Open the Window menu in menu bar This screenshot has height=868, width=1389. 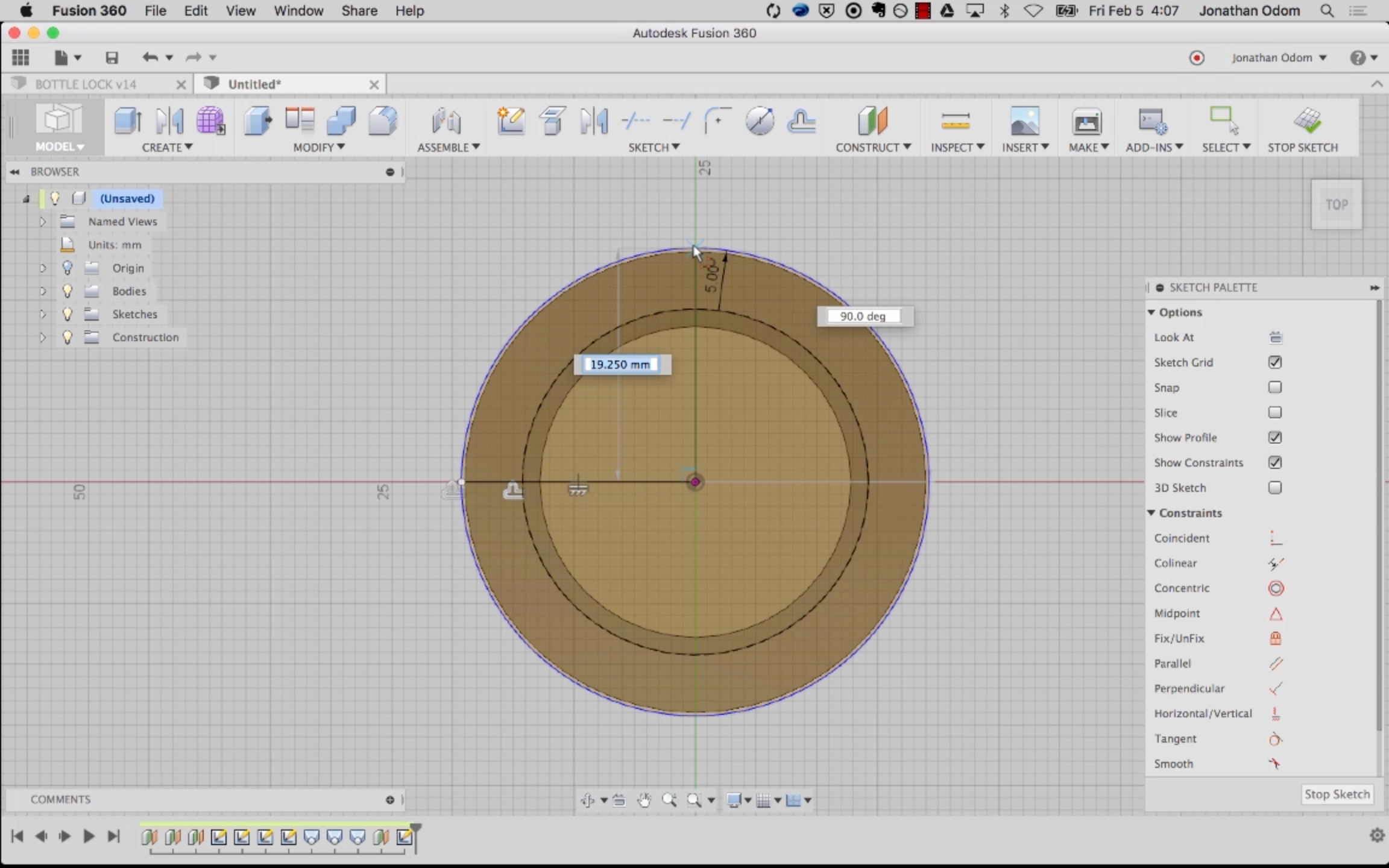[298, 11]
